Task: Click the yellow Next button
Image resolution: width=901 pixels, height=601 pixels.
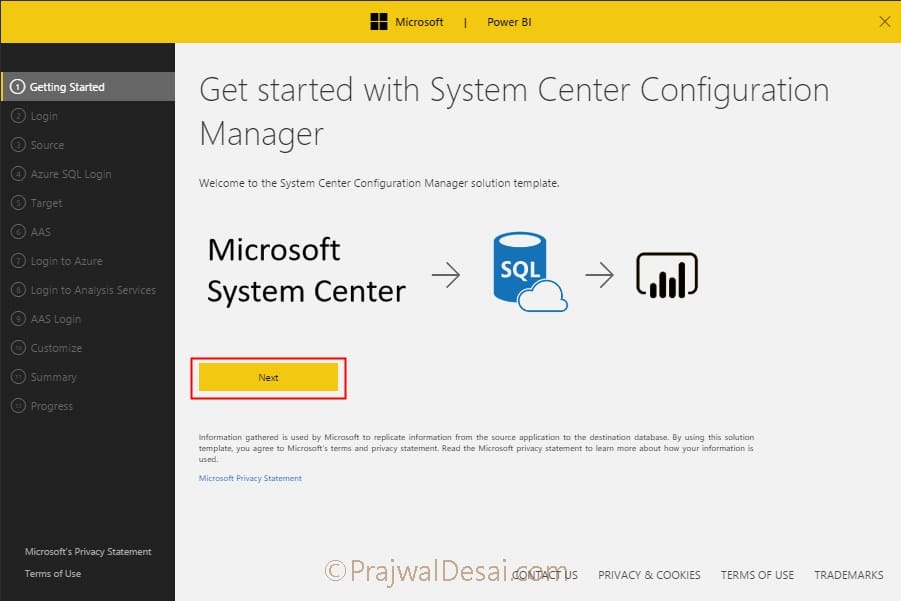Action: tap(268, 377)
